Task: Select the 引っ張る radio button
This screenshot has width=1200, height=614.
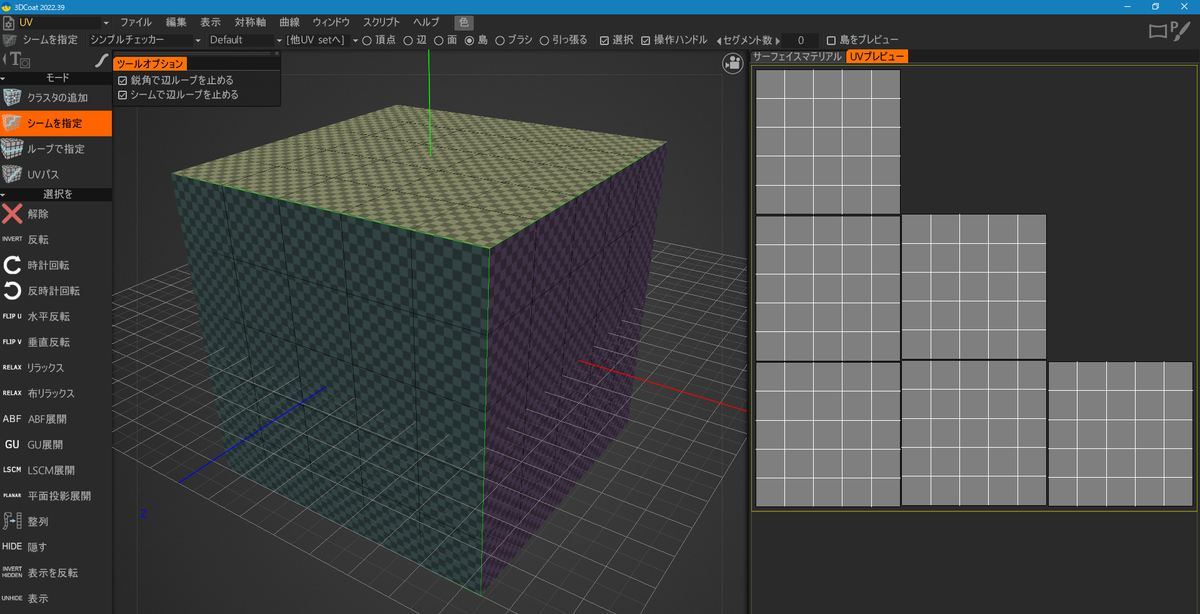Action: [545, 40]
